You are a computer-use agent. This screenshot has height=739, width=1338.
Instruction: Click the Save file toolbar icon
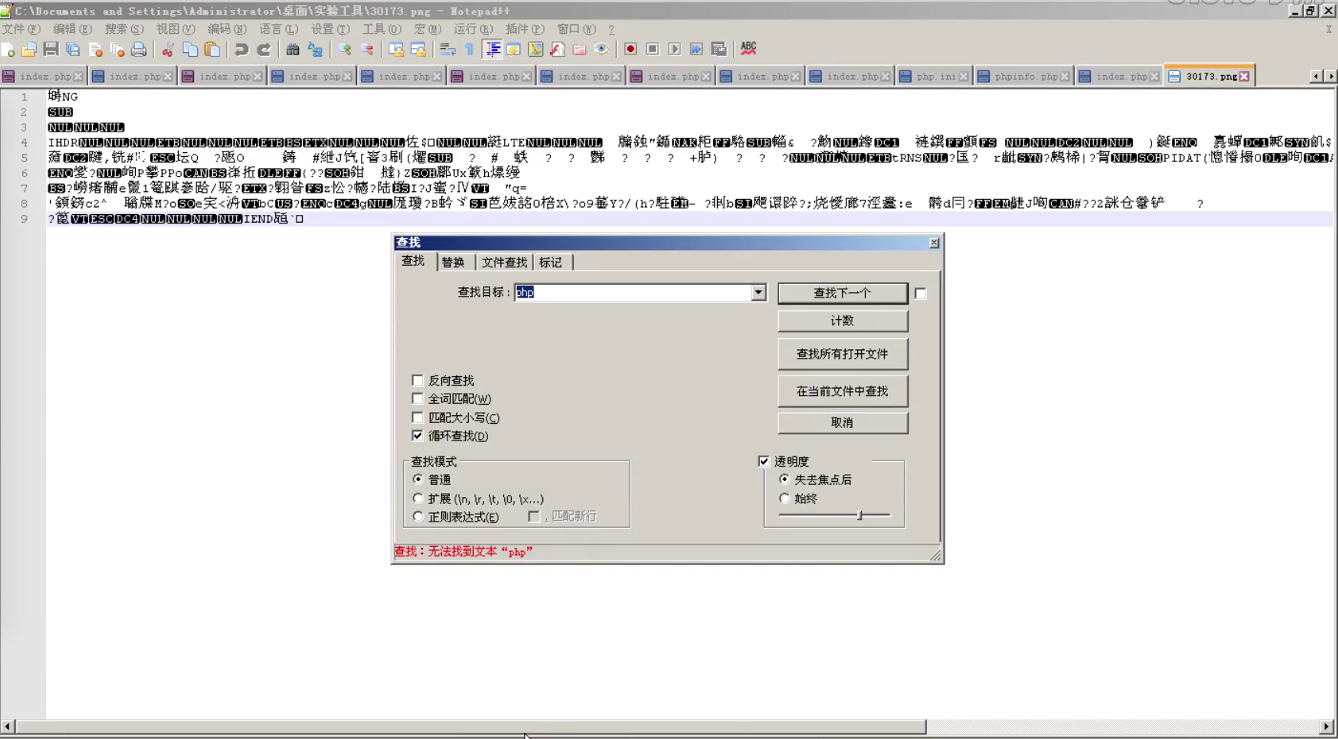pos(51,49)
